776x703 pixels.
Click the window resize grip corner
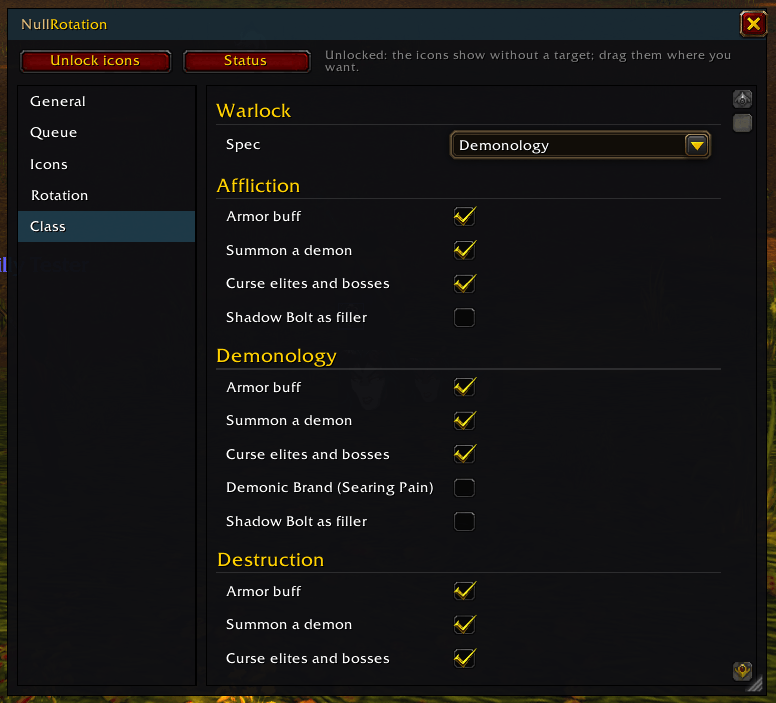click(x=756, y=684)
